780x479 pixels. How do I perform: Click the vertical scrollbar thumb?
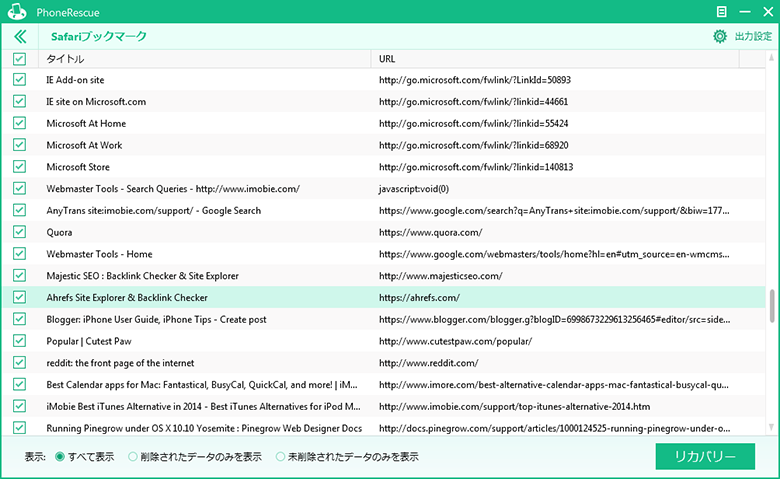(772, 306)
